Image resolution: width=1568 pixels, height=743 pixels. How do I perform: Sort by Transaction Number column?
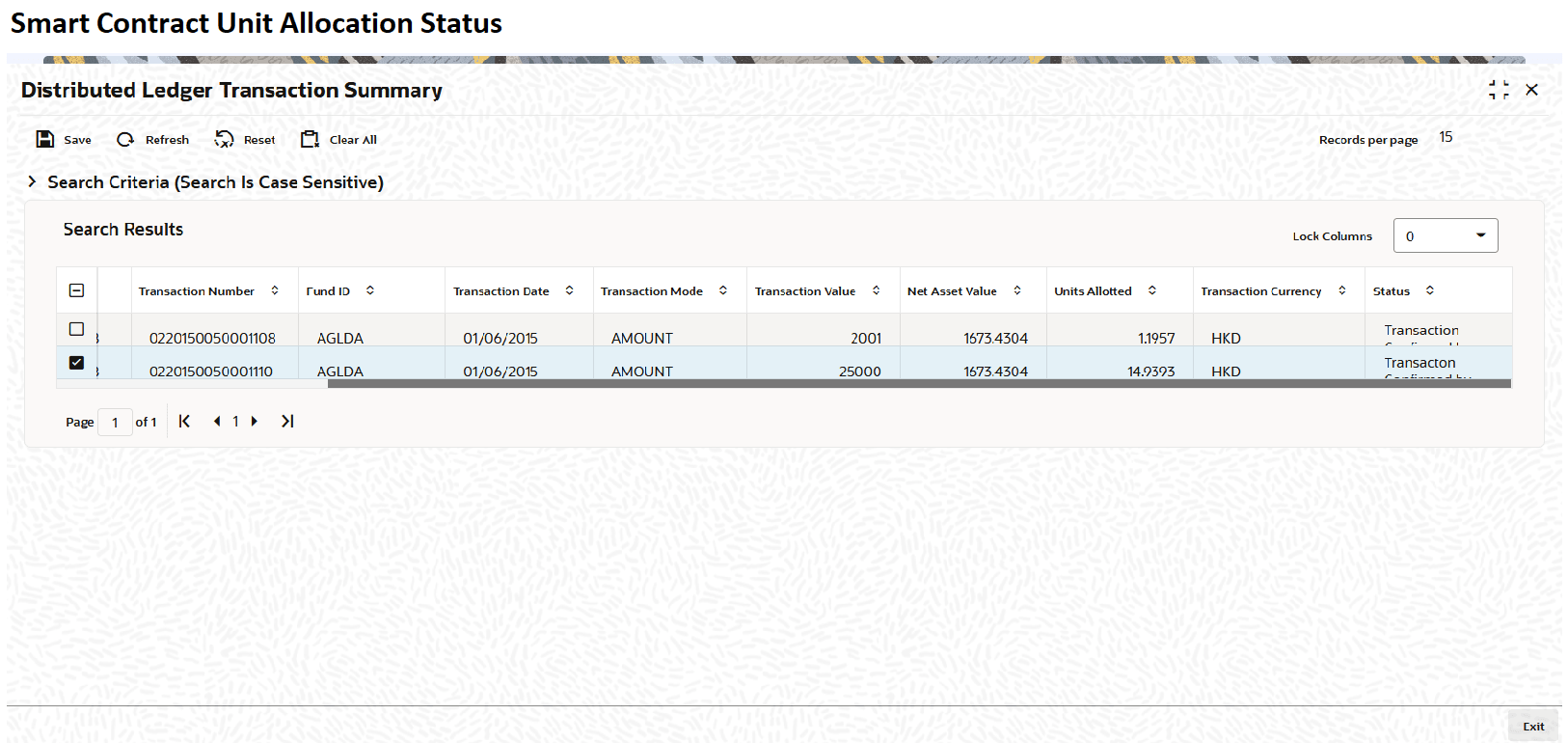tap(275, 290)
